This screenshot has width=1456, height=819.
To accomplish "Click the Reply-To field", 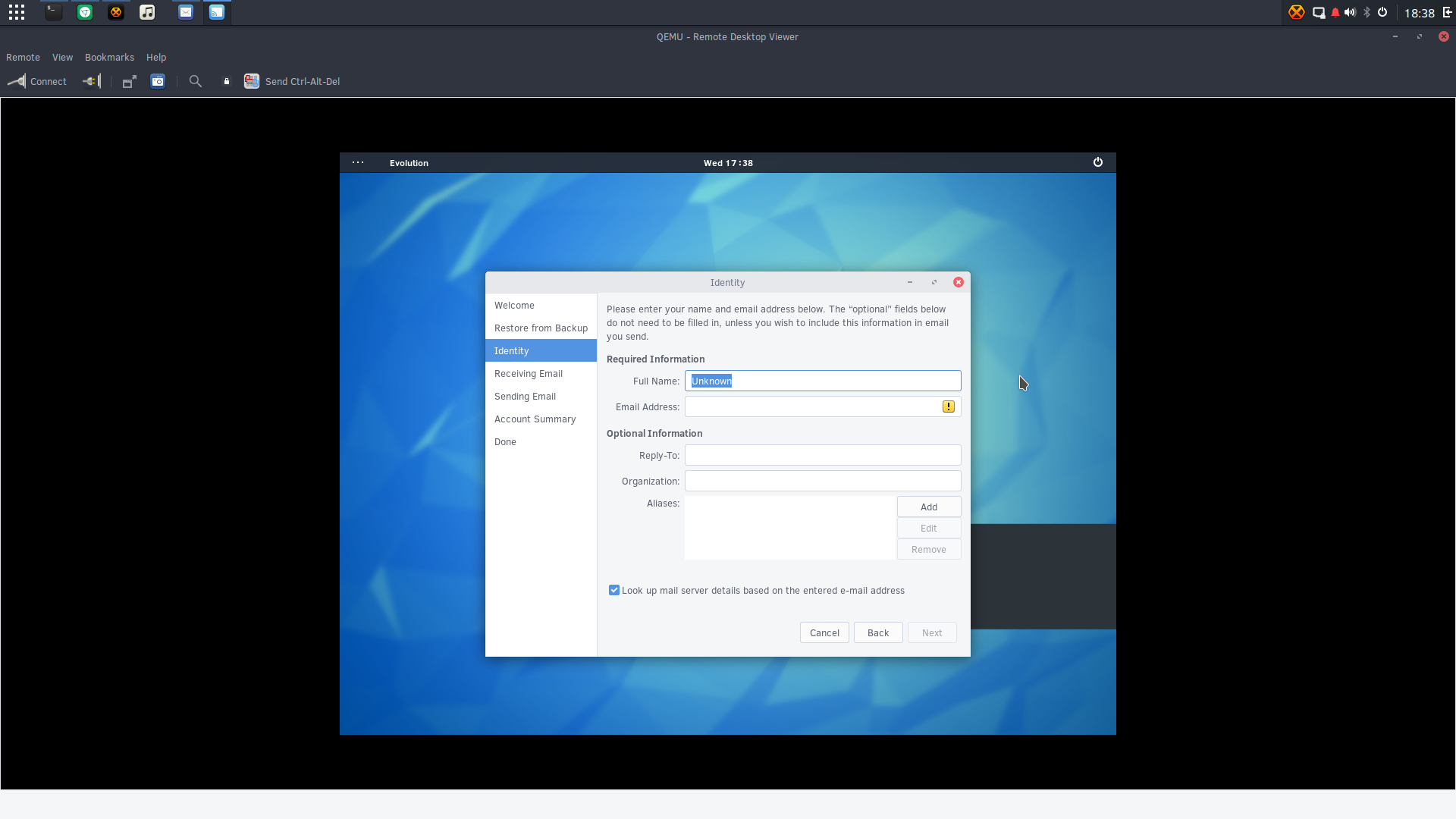I will click(x=823, y=455).
